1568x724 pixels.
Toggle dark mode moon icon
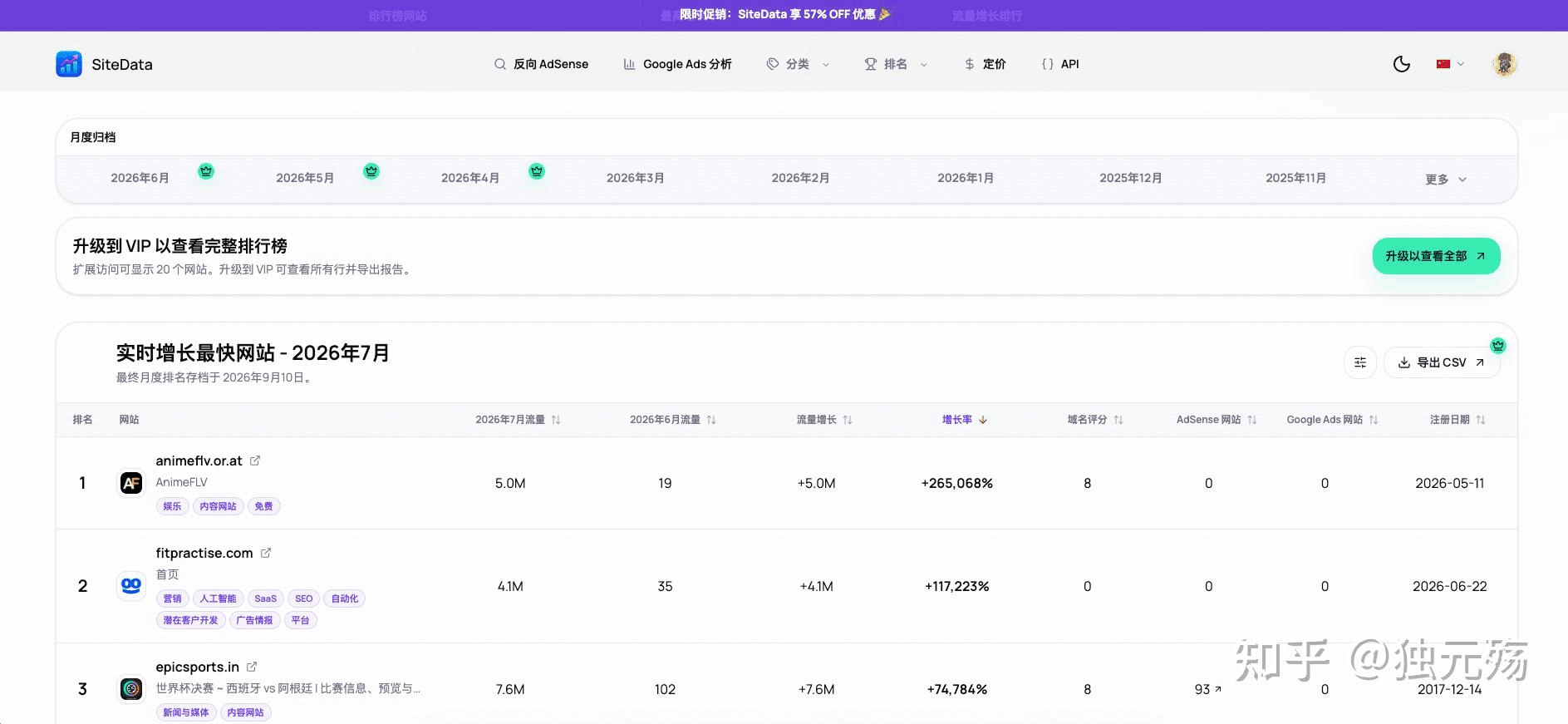pyautogui.click(x=1402, y=64)
